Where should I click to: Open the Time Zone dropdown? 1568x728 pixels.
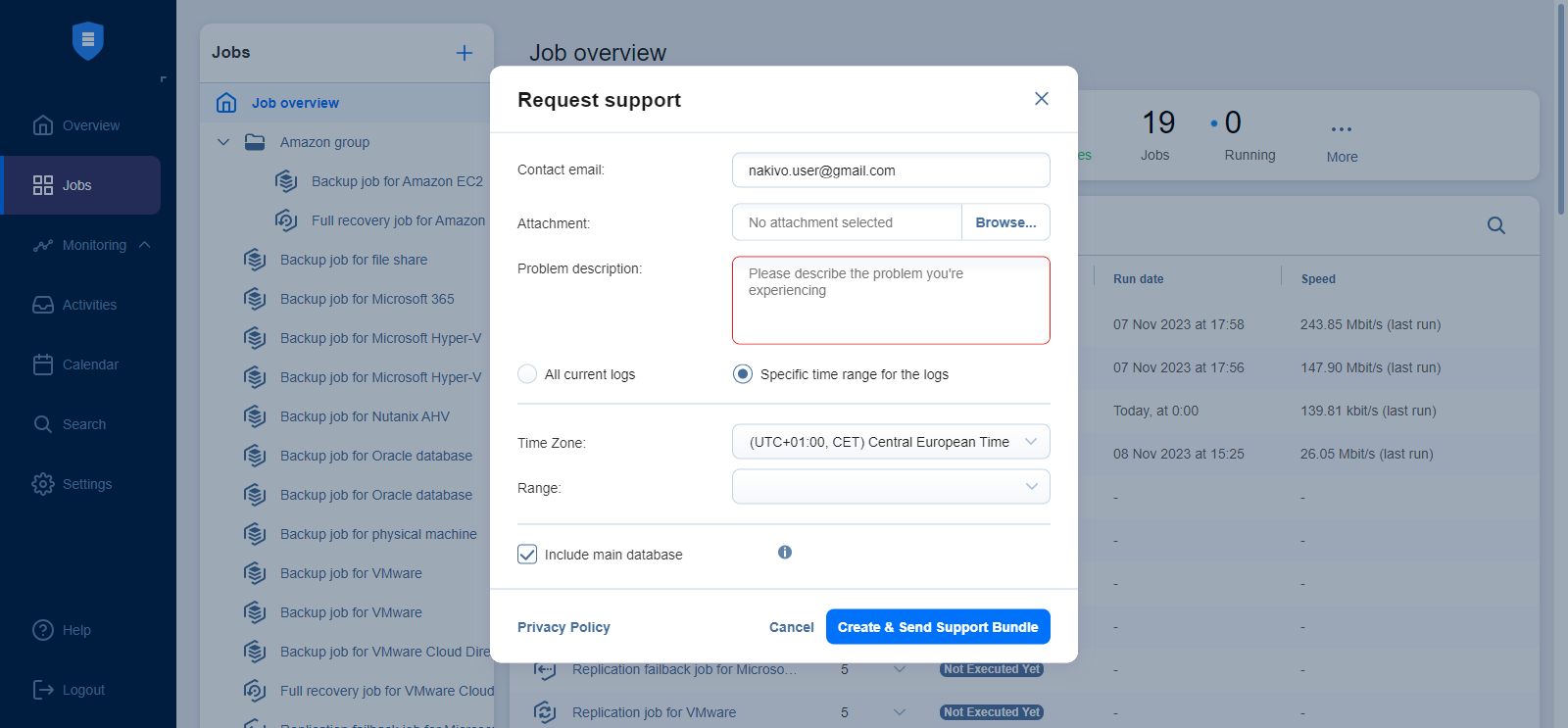click(890, 442)
